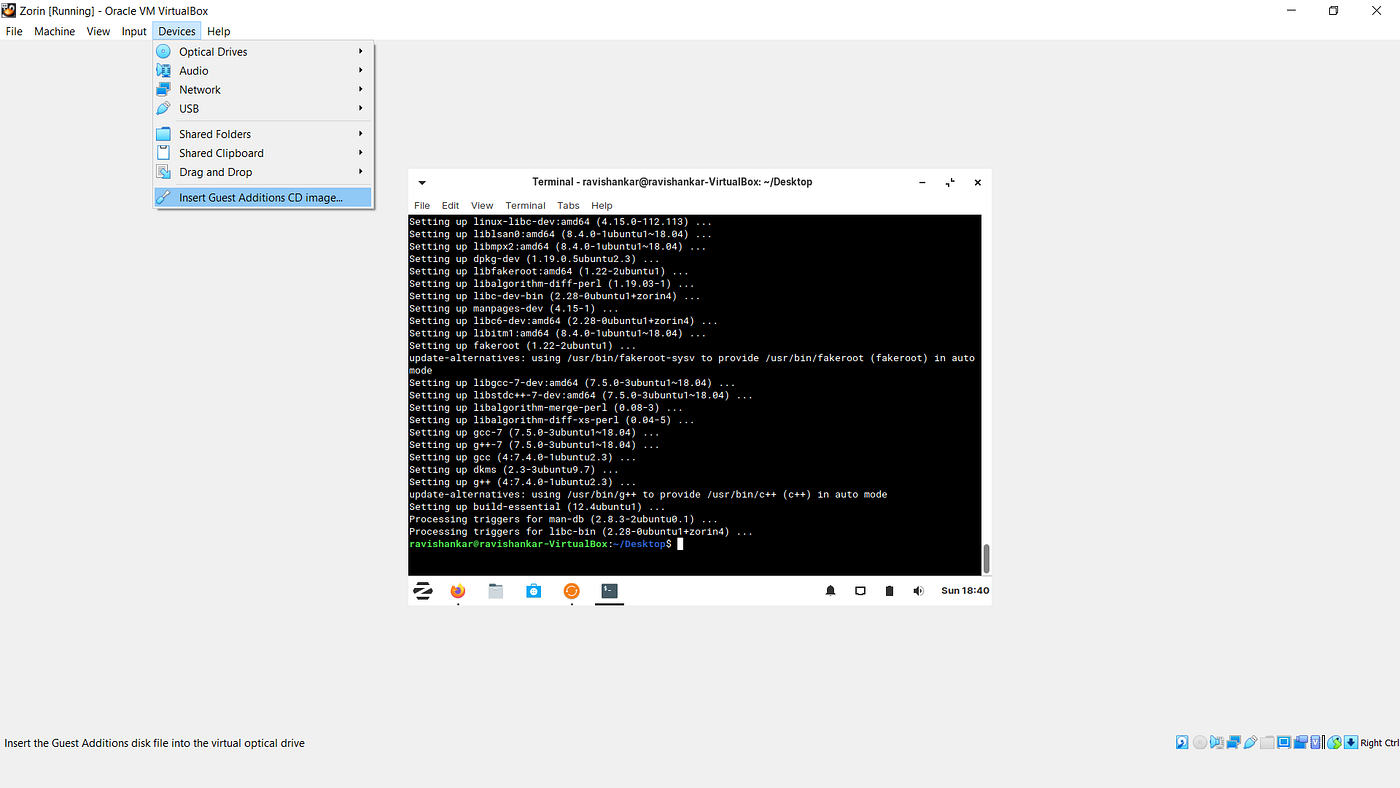Open the VirtualBox Machine menu
Screen dimensions: 1400x788
[x=54, y=31]
